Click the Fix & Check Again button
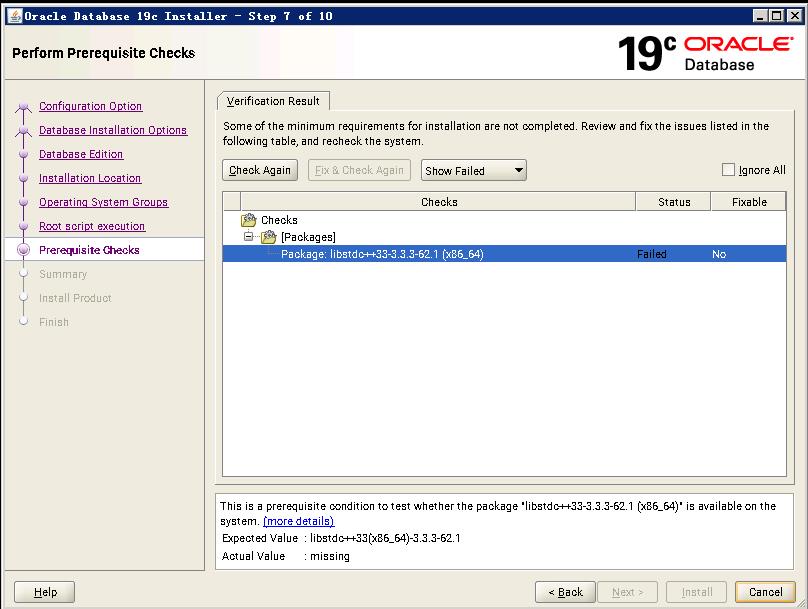 pyautogui.click(x=359, y=170)
